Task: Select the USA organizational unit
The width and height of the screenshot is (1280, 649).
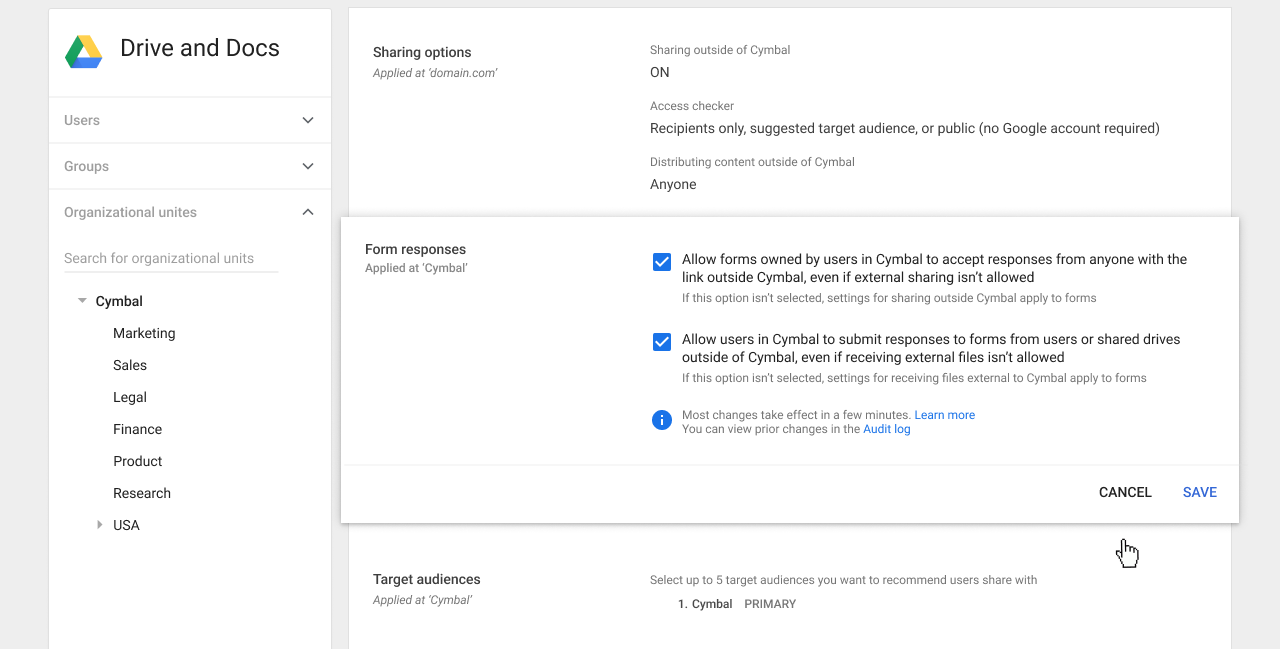Action: coord(126,525)
